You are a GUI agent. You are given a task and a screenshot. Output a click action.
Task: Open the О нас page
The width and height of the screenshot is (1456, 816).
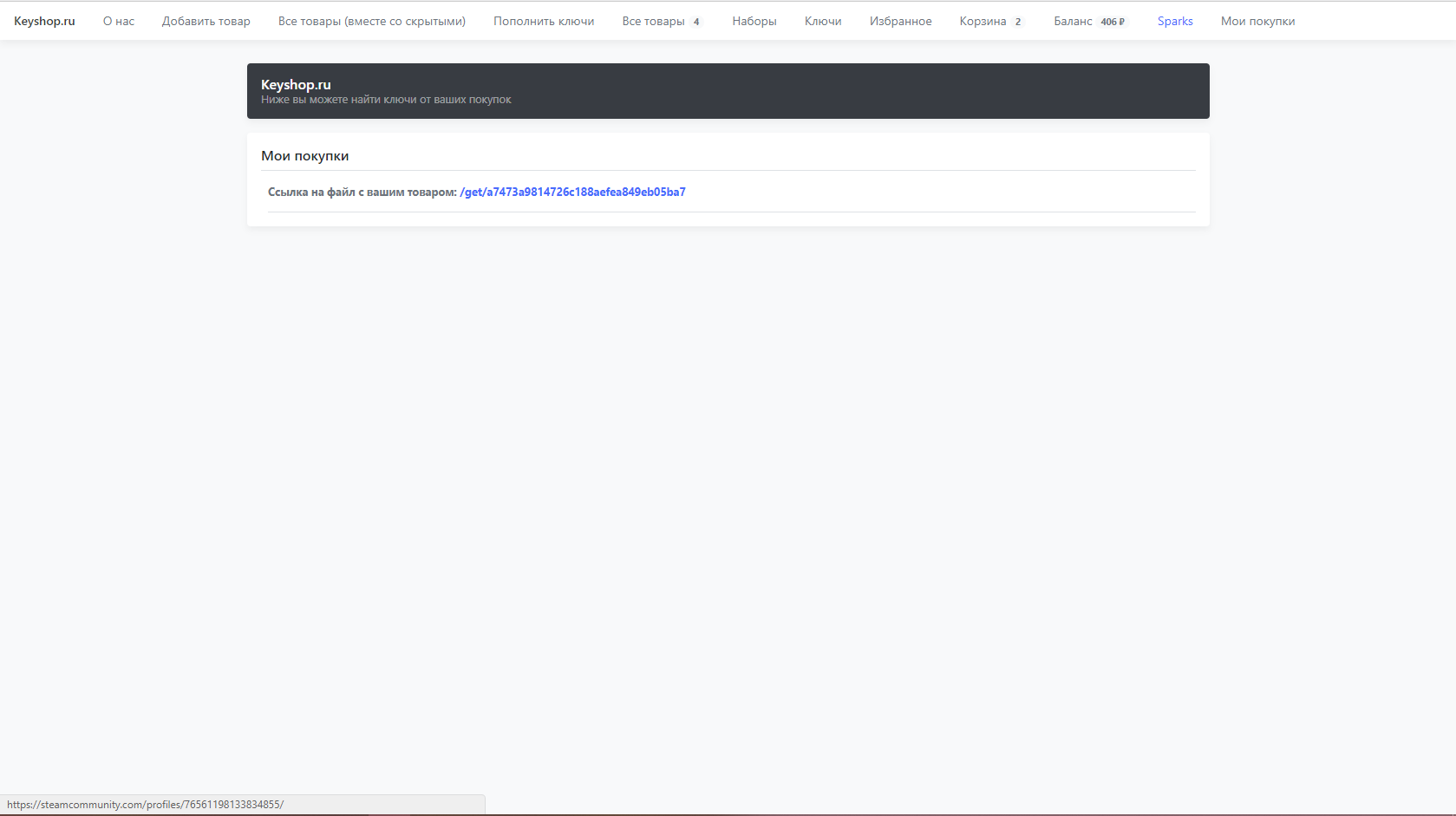119,21
